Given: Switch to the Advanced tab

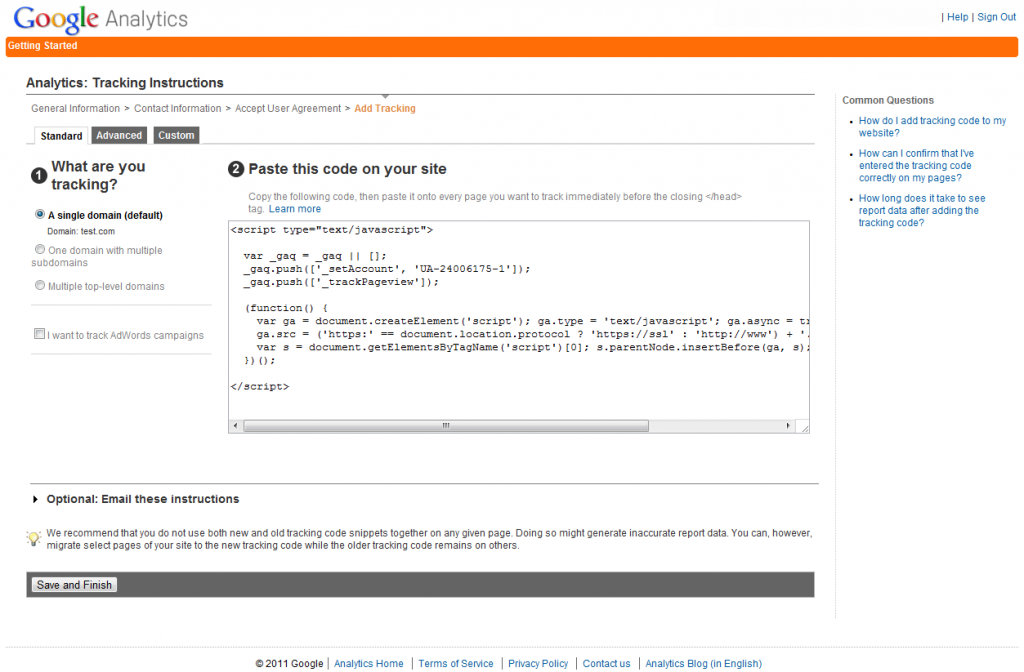Looking at the screenshot, I should (119, 135).
